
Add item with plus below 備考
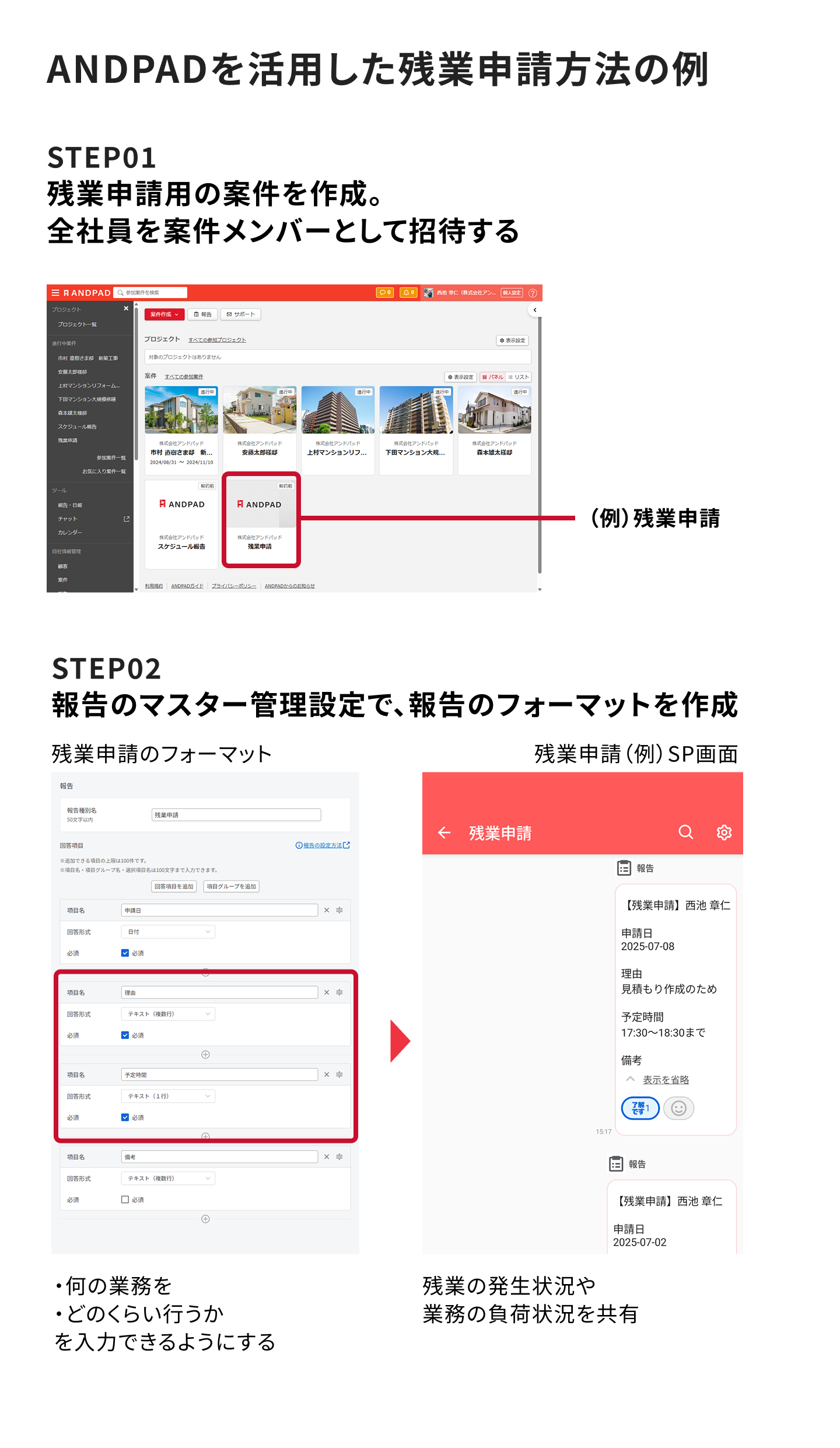pyautogui.click(x=205, y=1219)
